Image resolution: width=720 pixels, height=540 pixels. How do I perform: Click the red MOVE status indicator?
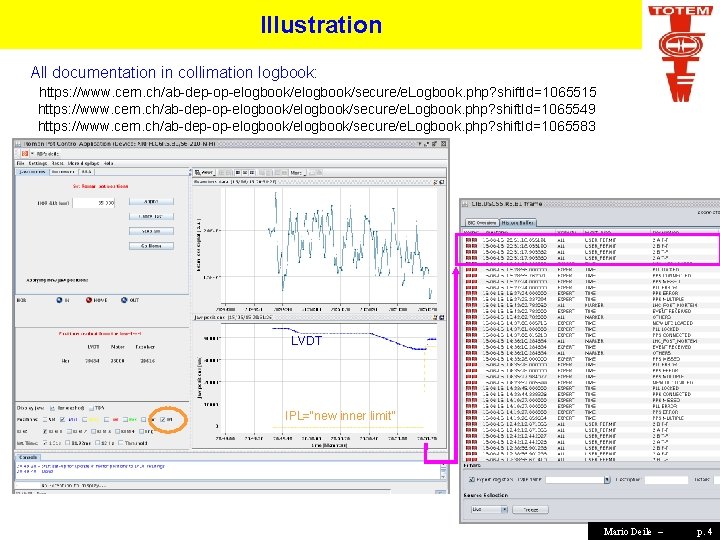point(89,300)
